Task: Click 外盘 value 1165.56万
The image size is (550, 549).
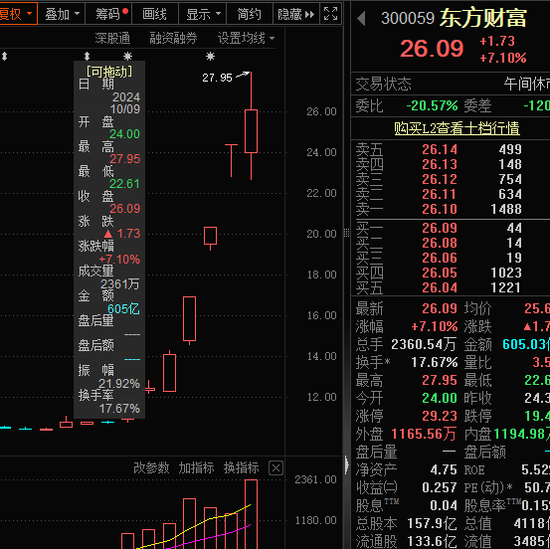Action: click(x=424, y=434)
